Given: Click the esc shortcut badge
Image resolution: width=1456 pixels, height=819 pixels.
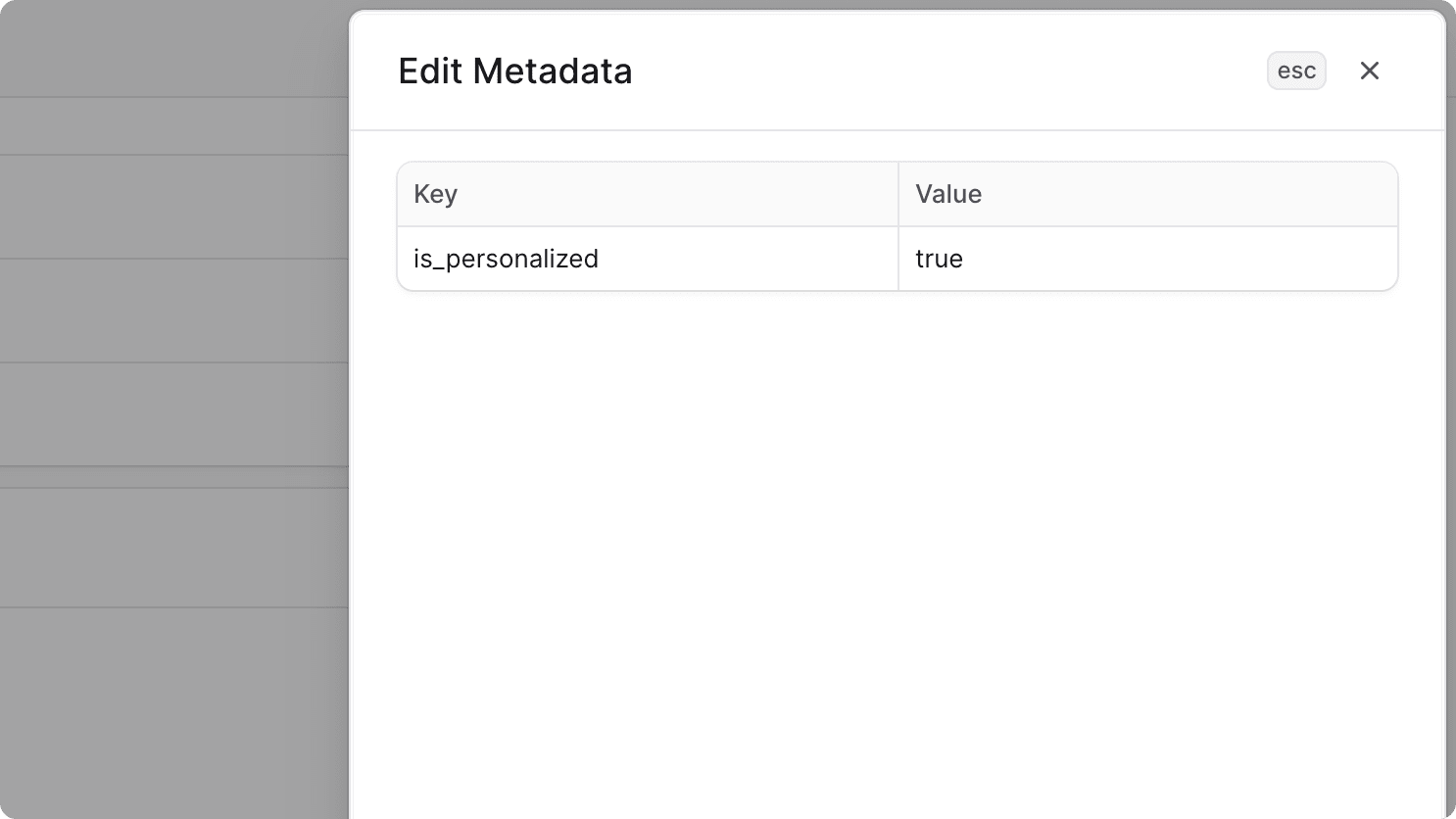Looking at the screenshot, I should tap(1295, 71).
